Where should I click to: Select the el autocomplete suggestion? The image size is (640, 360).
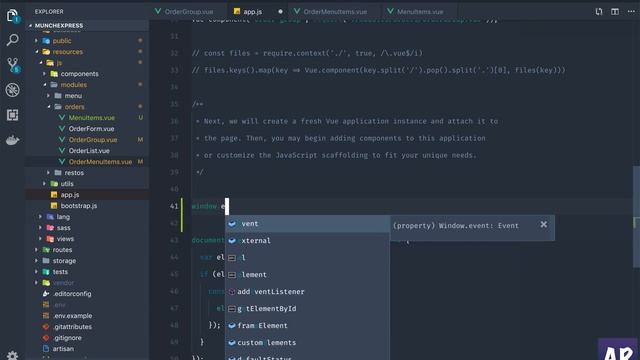(307, 258)
